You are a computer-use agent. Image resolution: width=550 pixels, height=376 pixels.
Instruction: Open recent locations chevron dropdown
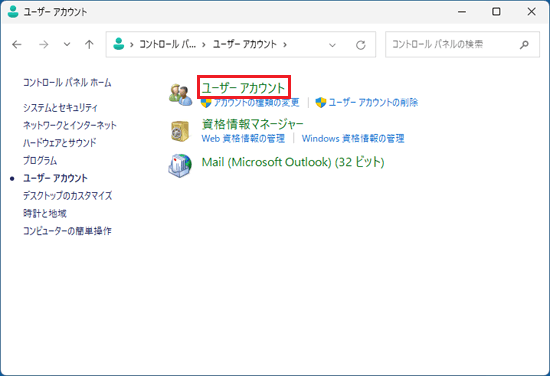[67, 45]
